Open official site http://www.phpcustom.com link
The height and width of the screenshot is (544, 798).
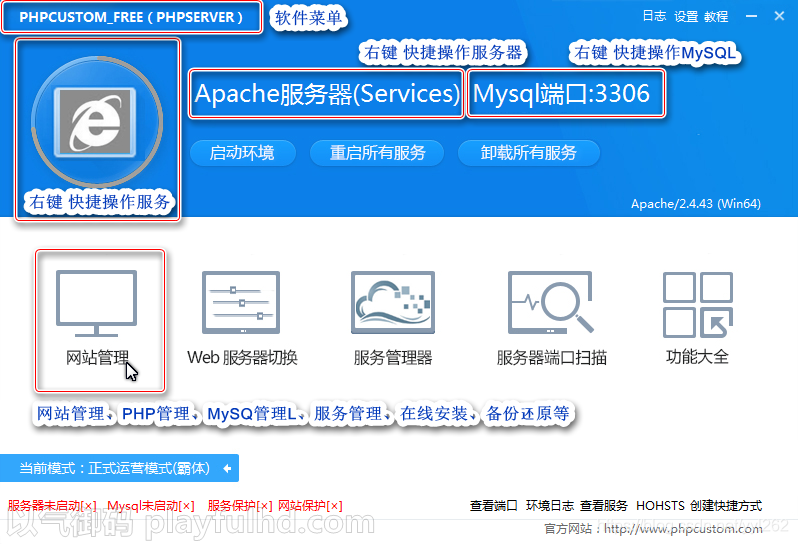(x=683, y=529)
